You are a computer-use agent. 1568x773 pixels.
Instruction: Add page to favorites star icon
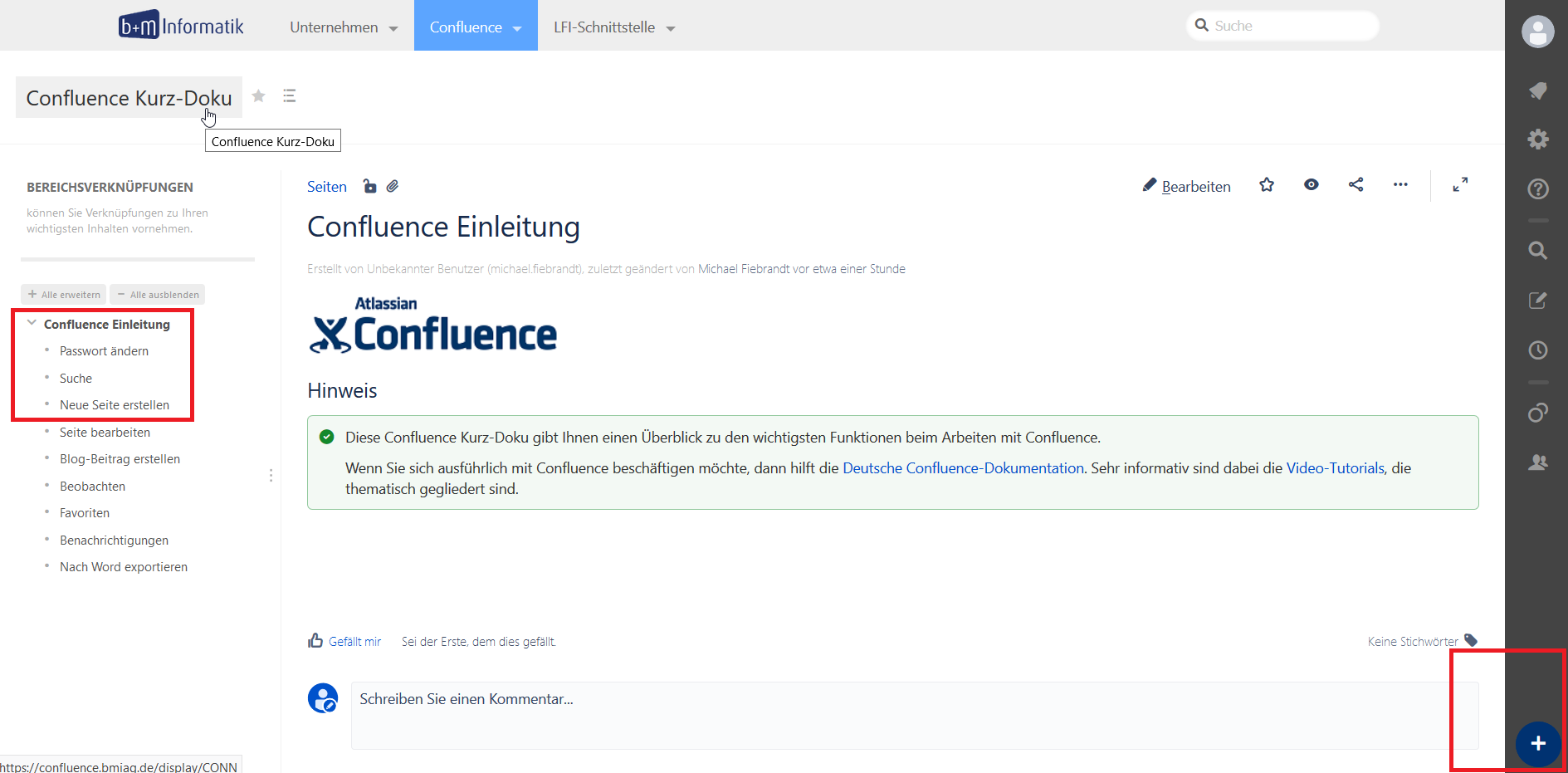(1266, 185)
